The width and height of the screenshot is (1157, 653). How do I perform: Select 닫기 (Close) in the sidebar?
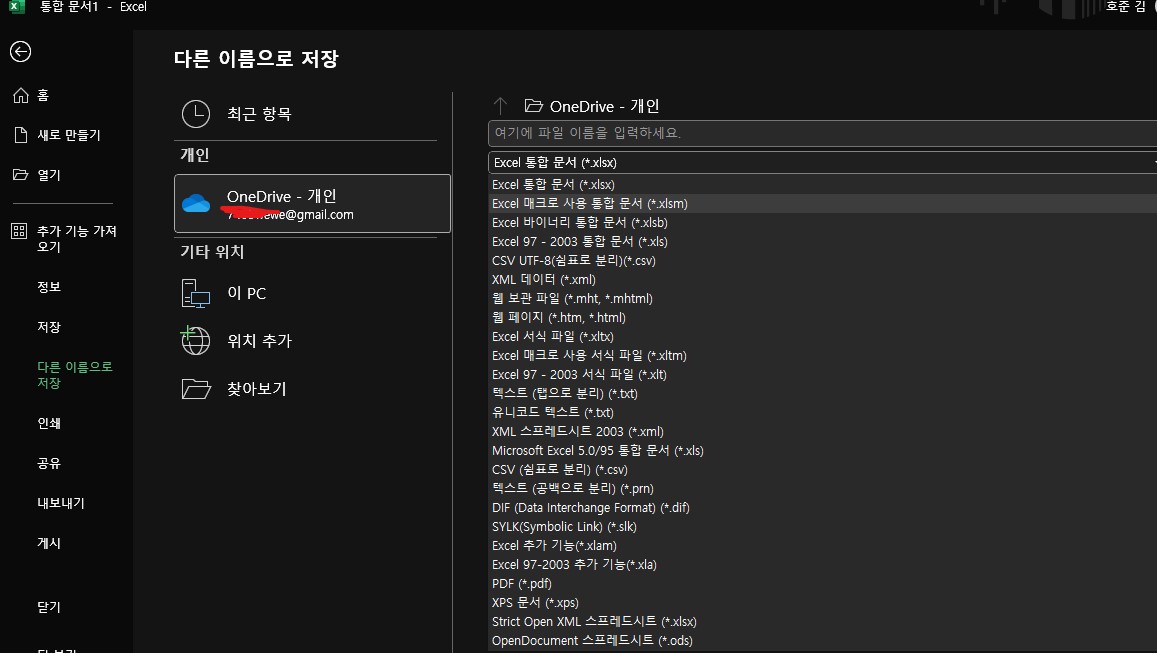pos(49,607)
